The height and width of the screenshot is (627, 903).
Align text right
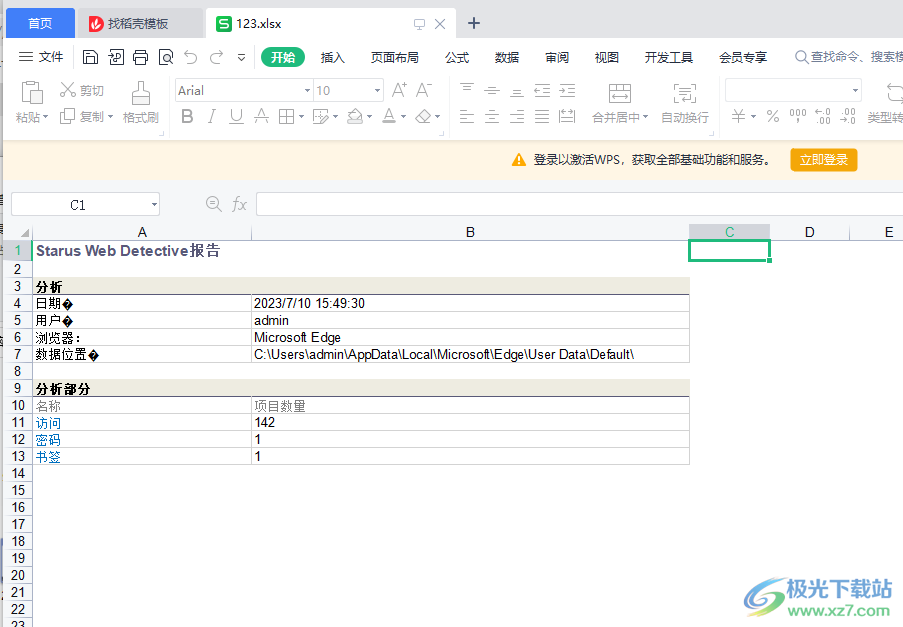pos(517,116)
